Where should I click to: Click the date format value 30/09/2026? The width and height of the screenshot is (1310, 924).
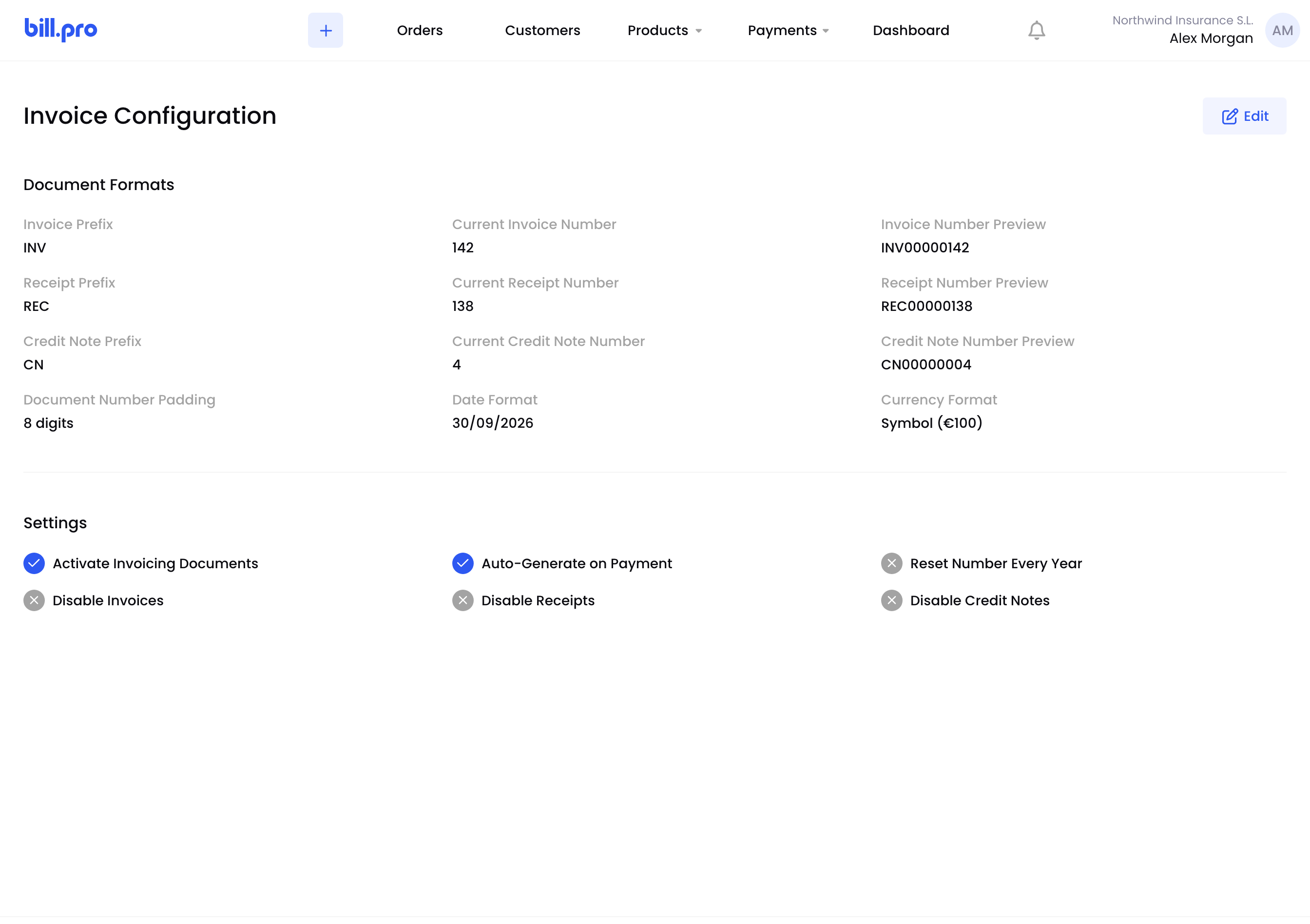pos(492,423)
